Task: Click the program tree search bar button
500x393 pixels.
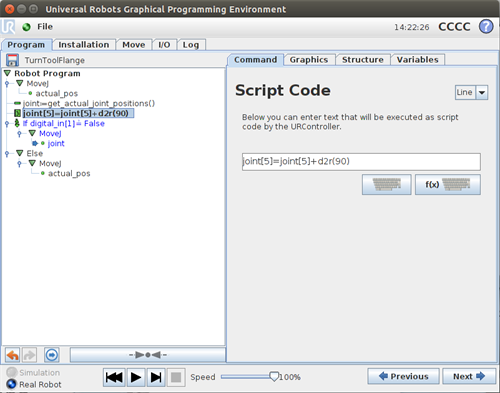Action: (148, 355)
